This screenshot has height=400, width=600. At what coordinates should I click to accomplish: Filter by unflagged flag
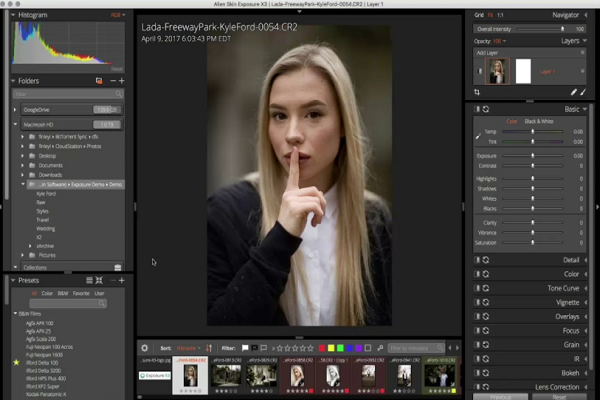point(264,348)
